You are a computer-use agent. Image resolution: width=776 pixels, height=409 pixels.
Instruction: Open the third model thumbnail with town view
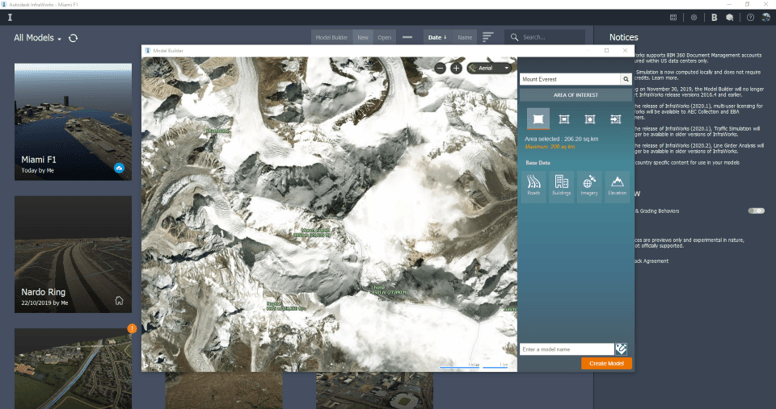(73, 368)
